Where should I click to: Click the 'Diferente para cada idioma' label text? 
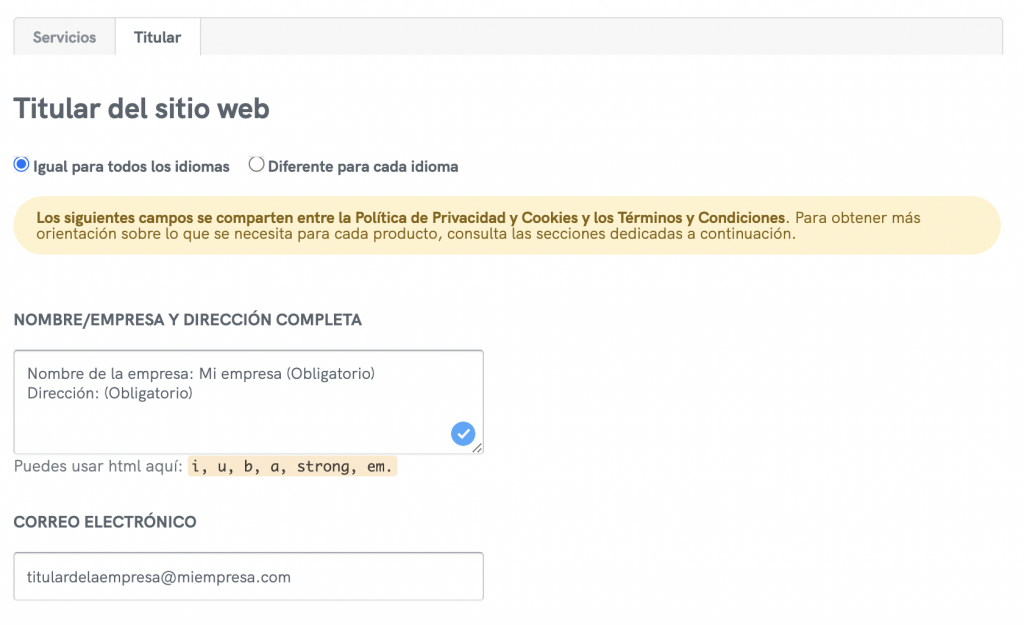click(x=363, y=167)
